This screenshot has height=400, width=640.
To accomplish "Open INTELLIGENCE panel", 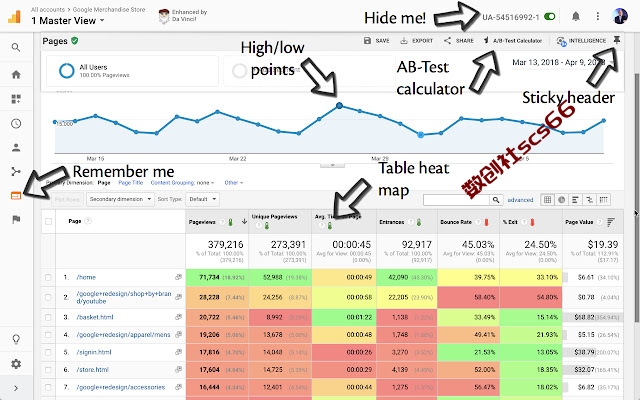I will [581, 41].
